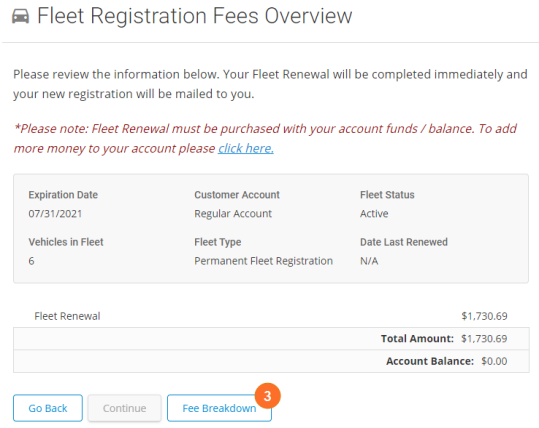The image size is (539, 428).
Task: Click the Fleet Type label
Action: click(218, 242)
